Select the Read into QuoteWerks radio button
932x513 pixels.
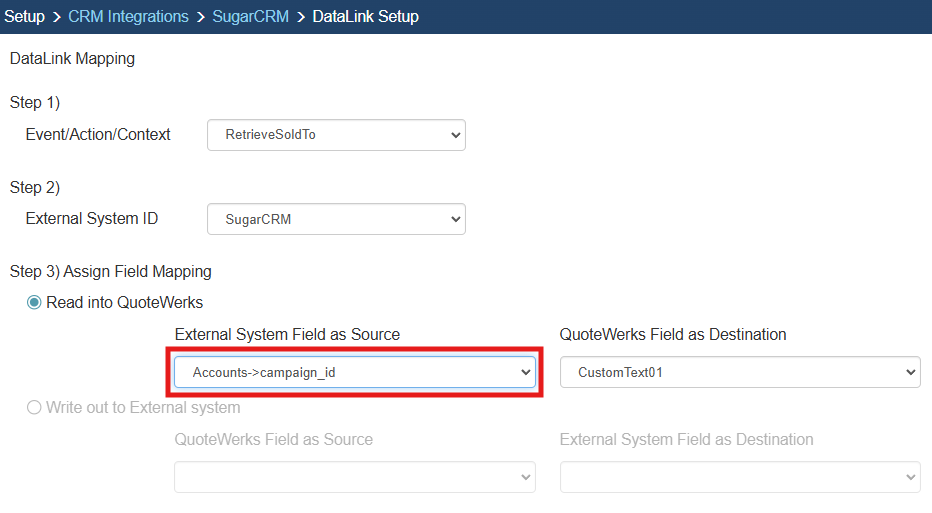coord(34,303)
